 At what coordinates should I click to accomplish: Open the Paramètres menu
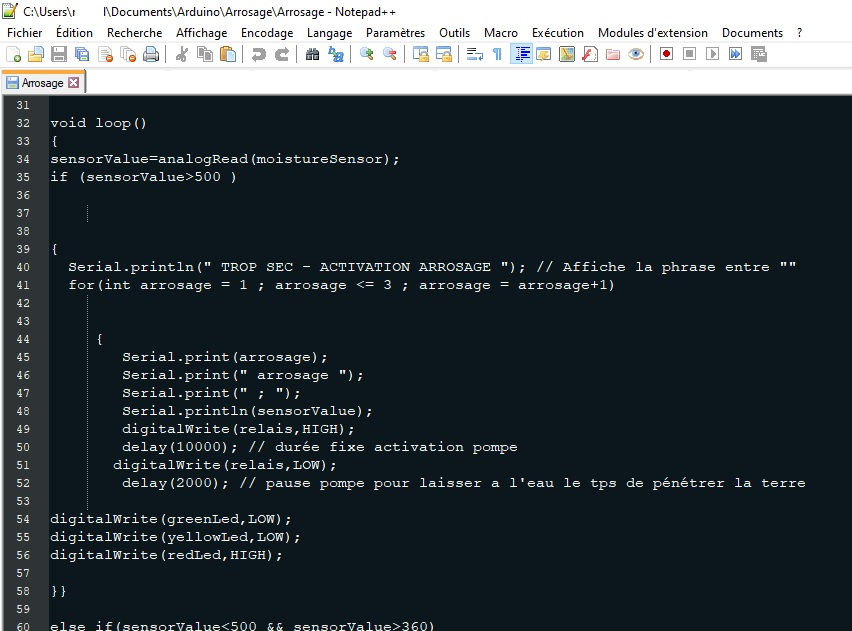(x=396, y=33)
